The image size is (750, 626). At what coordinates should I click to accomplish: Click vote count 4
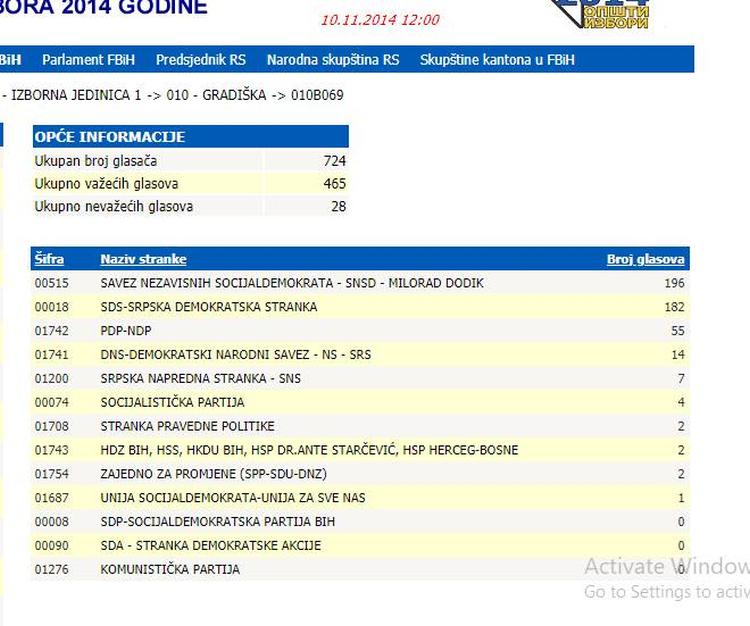(681, 403)
